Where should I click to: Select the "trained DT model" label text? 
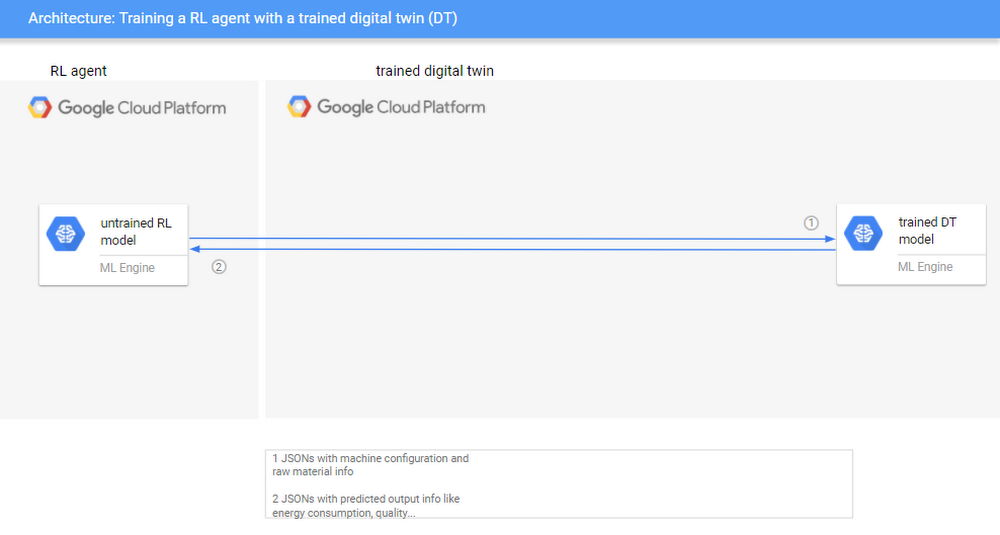tap(927, 231)
